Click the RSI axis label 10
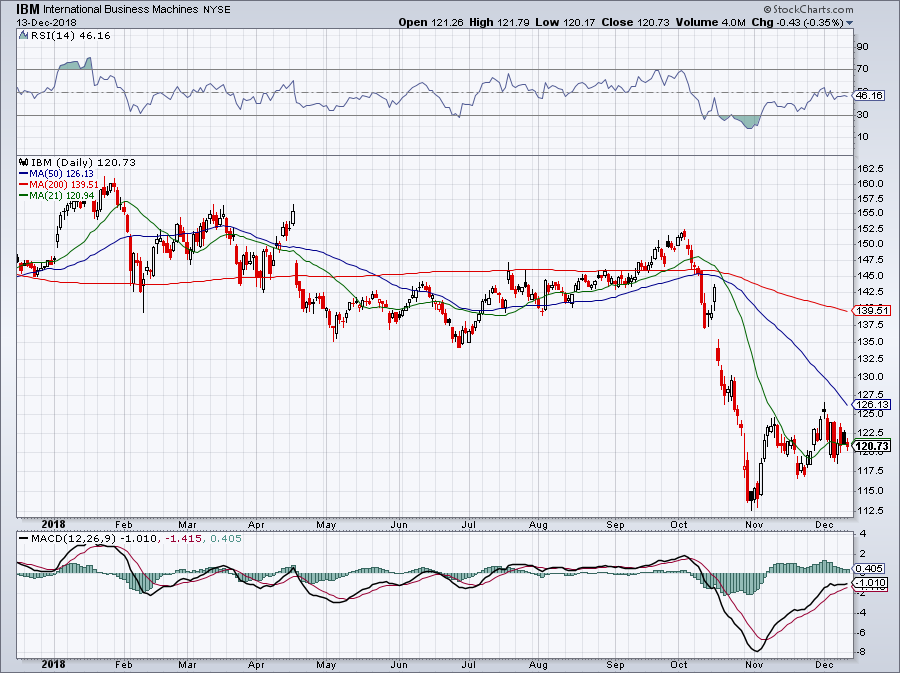The image size is (900, 673). (x=862, y=137)
